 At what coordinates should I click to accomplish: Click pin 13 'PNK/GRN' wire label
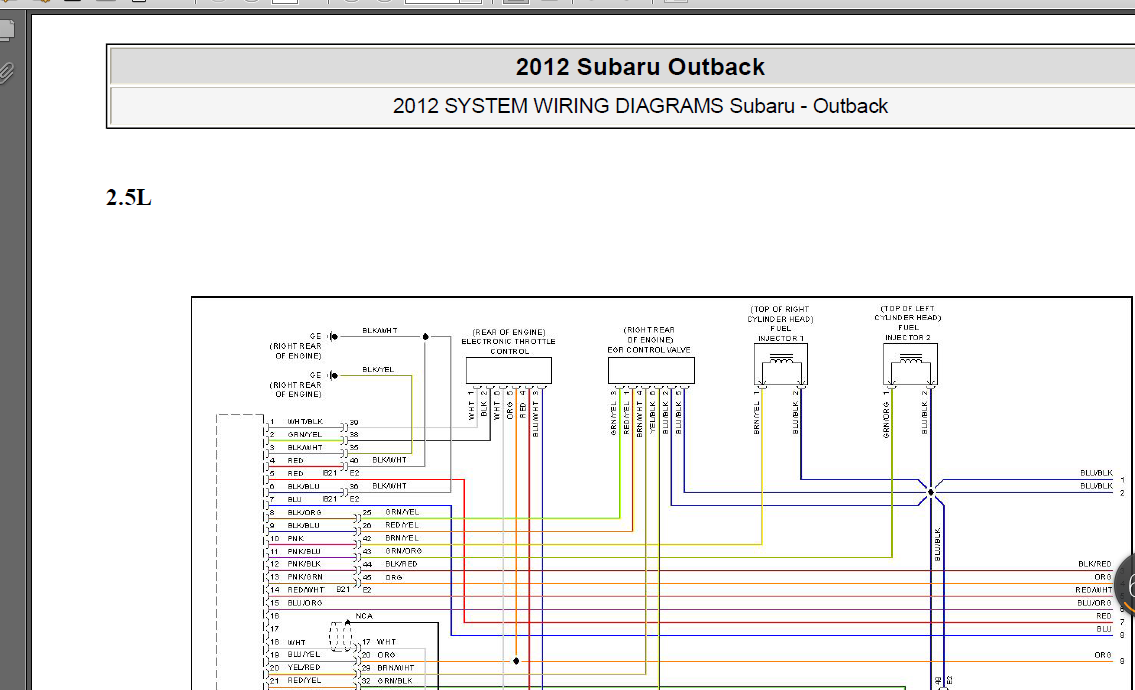point(305,577)
